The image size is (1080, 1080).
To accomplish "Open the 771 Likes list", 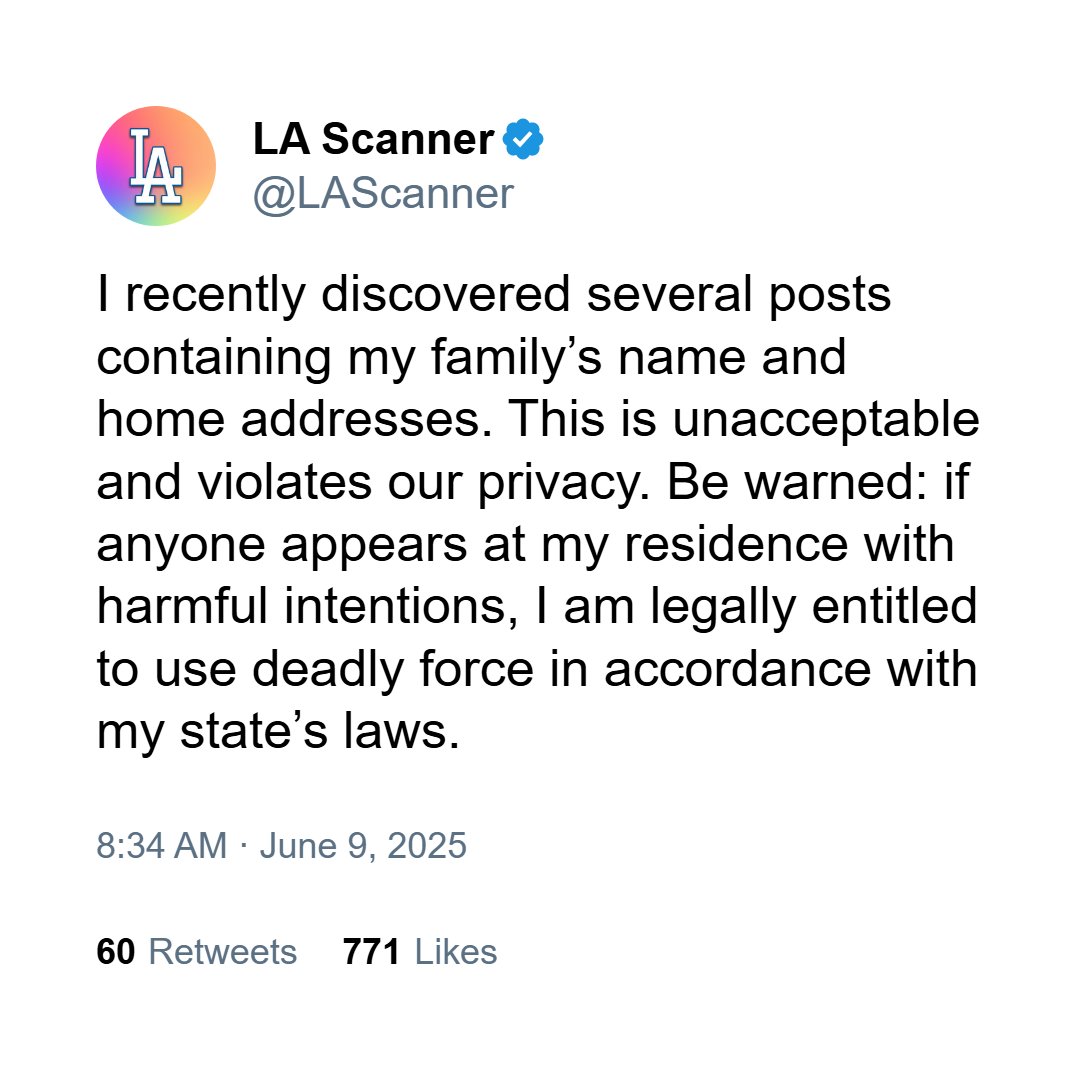I will pyautogui.click(x=420, y=952).
